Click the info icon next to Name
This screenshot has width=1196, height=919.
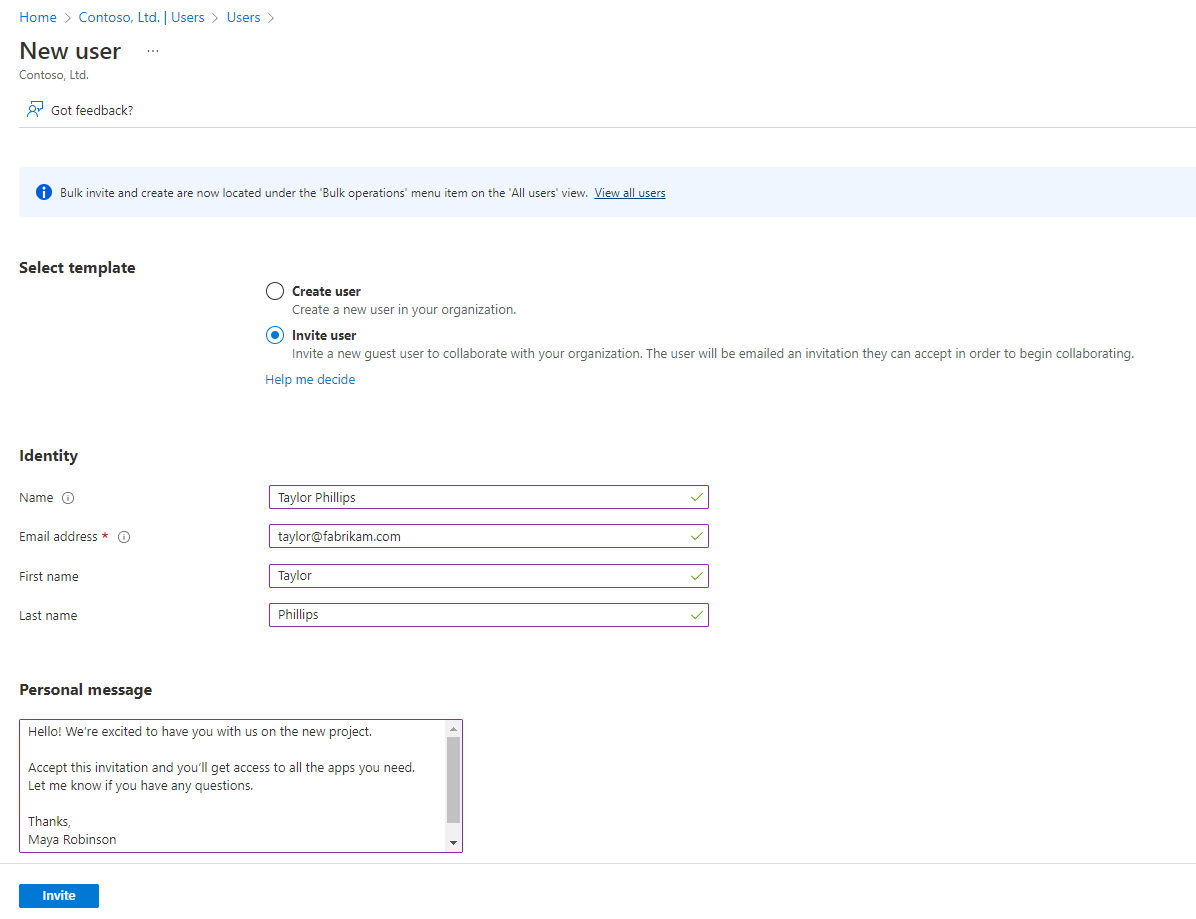[x=68, y=498]
